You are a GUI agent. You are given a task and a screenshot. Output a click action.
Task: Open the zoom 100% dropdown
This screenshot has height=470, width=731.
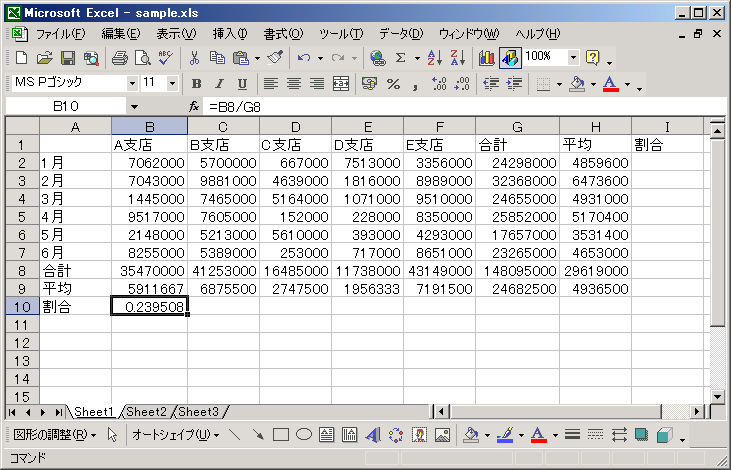tap(573, 58)
